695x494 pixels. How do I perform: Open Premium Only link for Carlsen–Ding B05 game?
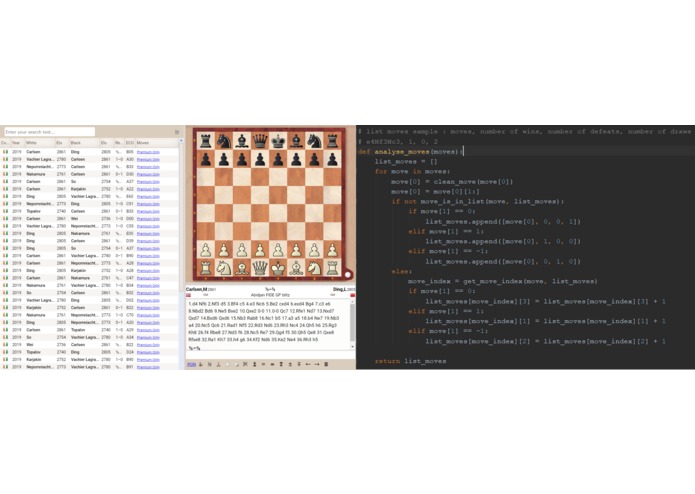tap(148, 152)
